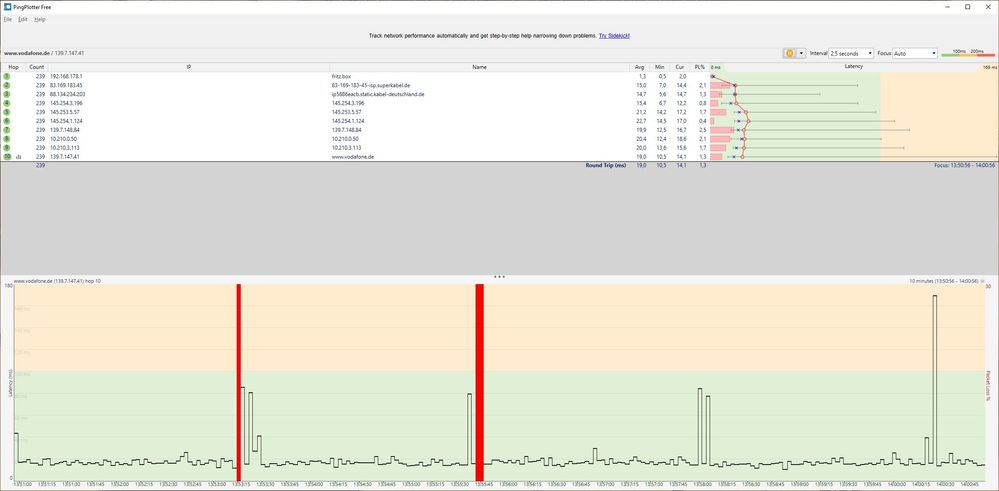Click the first red packet-loss bar near 13:53:15
Screen dimensions: 999x491
click(x=239, y=382)
